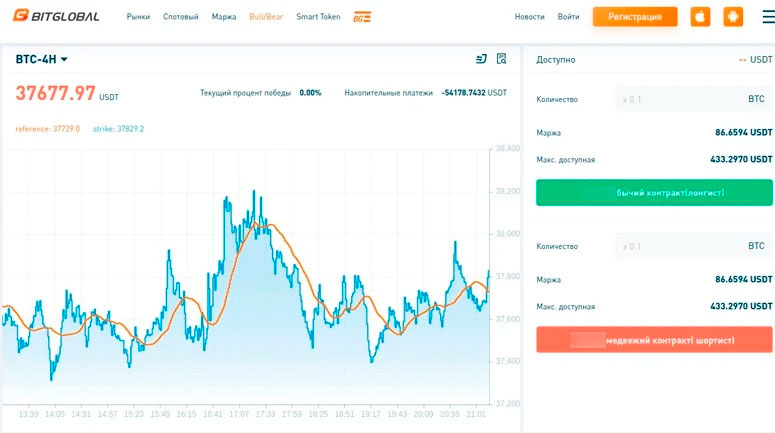Focus the lower BTC quantity input field
Viewport: 775px width, 433px height.
click(680, 246)
